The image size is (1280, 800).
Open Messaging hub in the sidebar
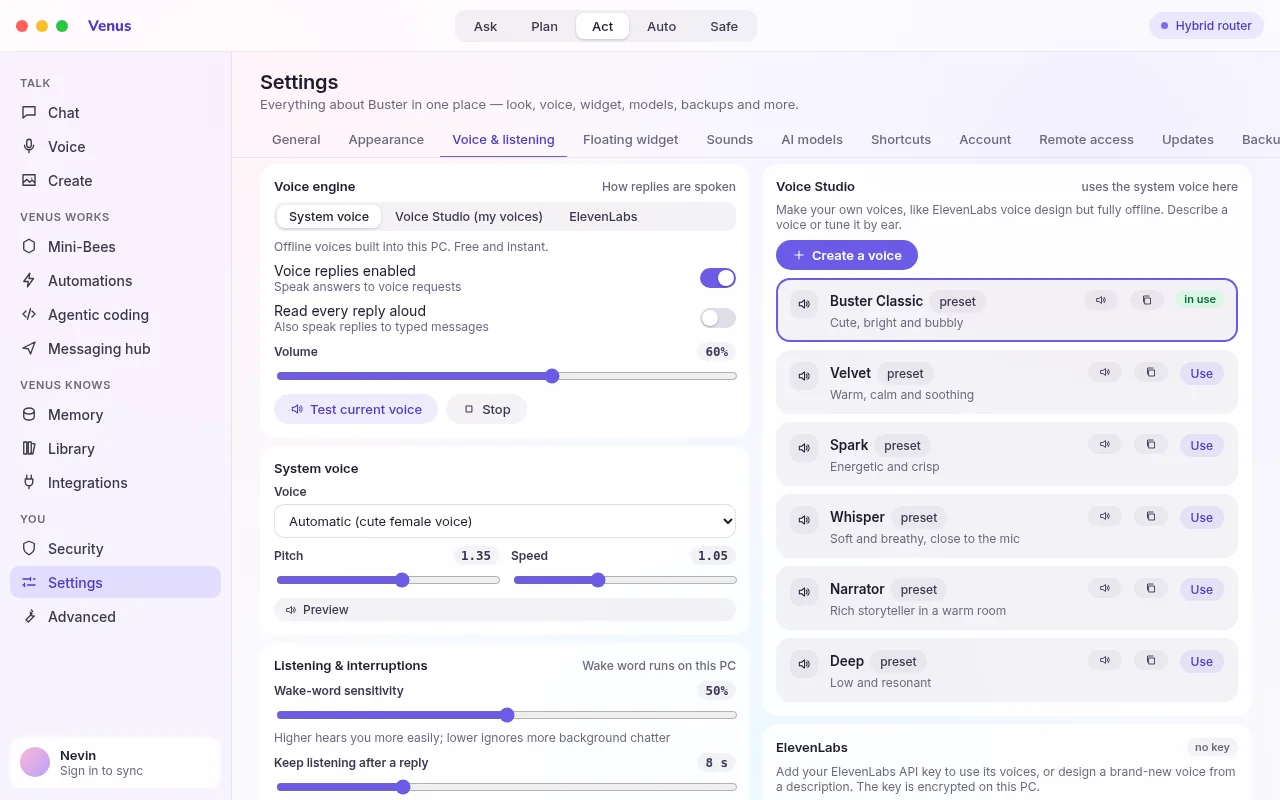115,349
